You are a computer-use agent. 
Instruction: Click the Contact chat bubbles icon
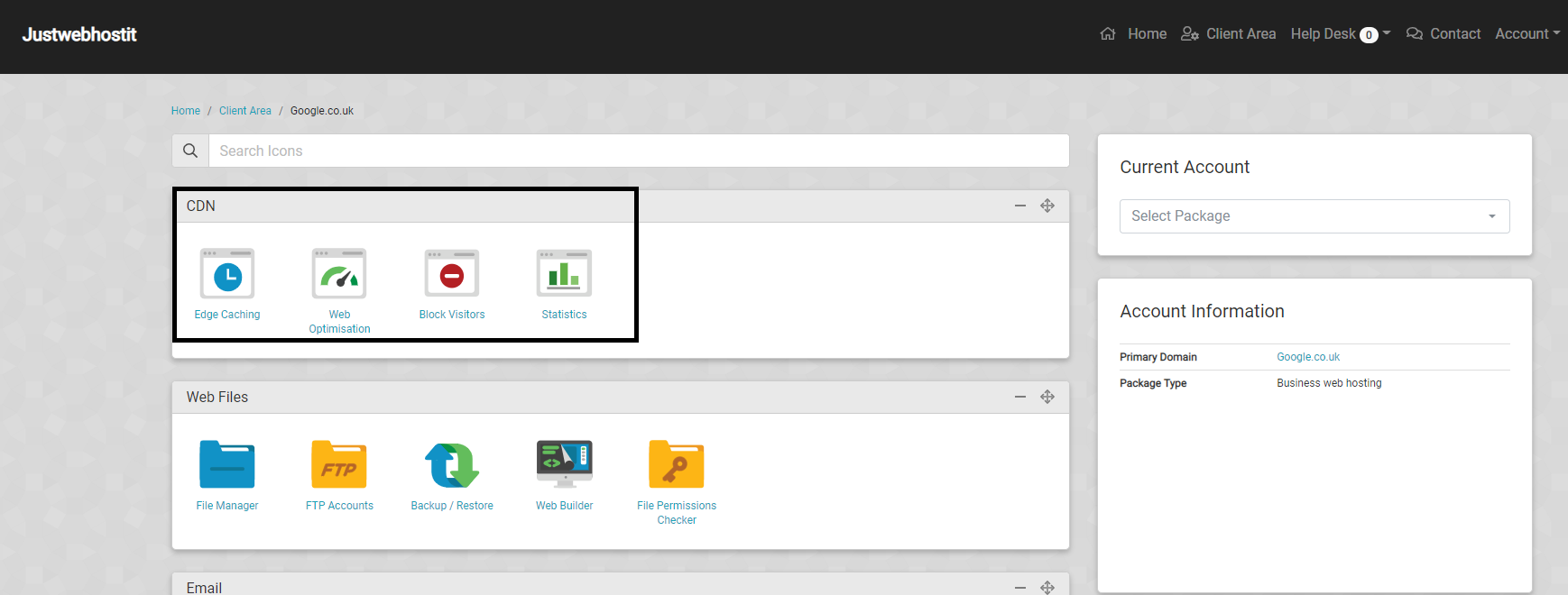pos(1415,34)
